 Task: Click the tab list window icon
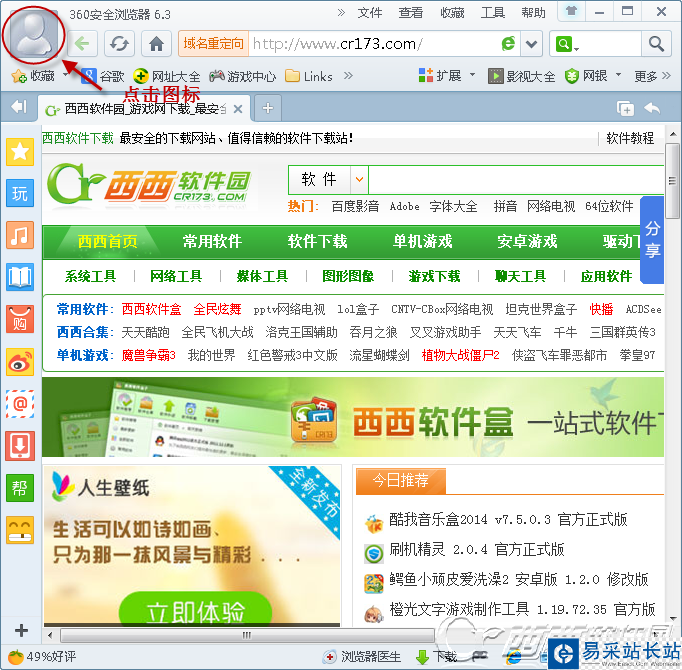point(625,108)
